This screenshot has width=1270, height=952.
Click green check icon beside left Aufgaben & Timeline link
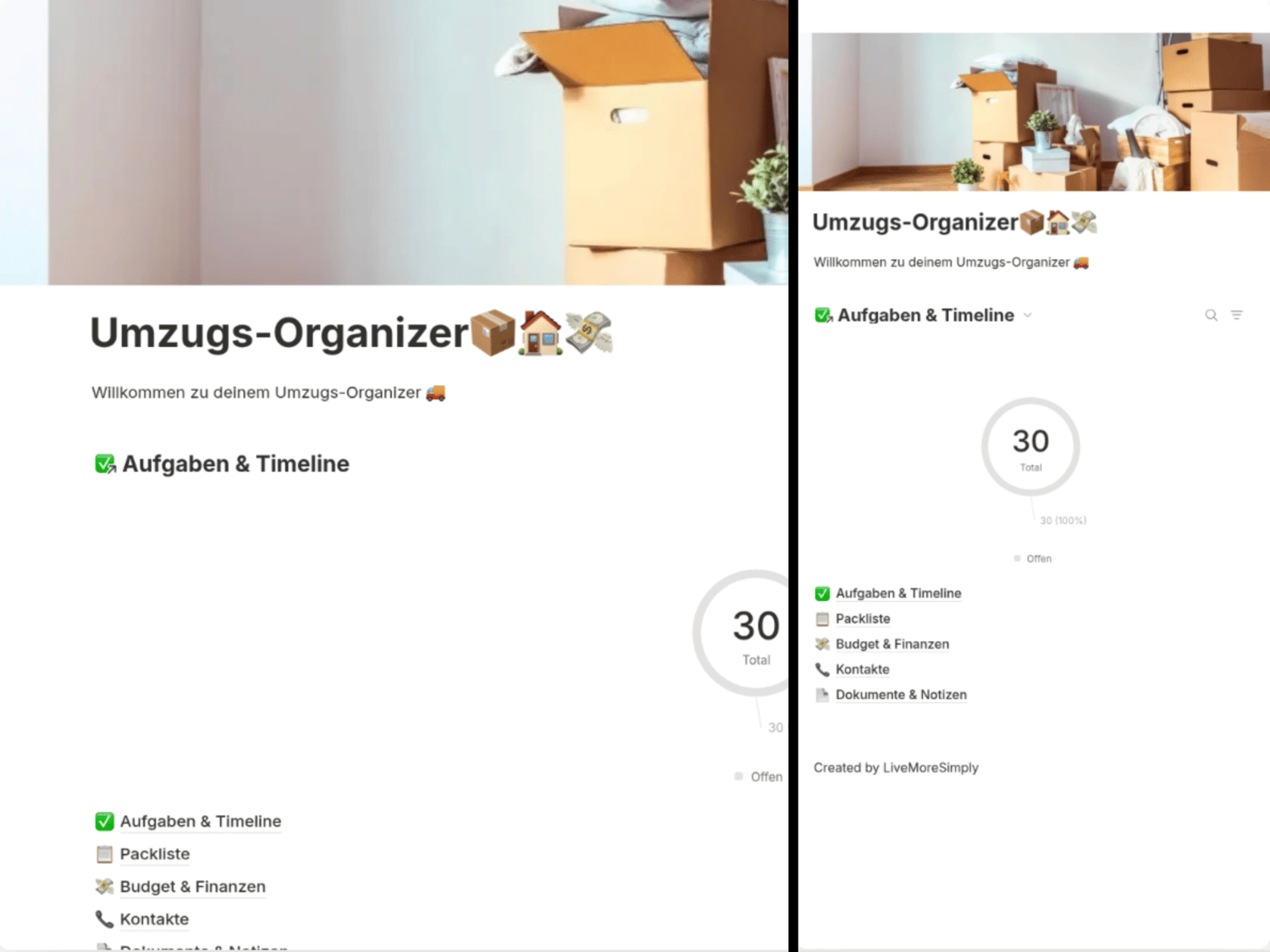104,821
